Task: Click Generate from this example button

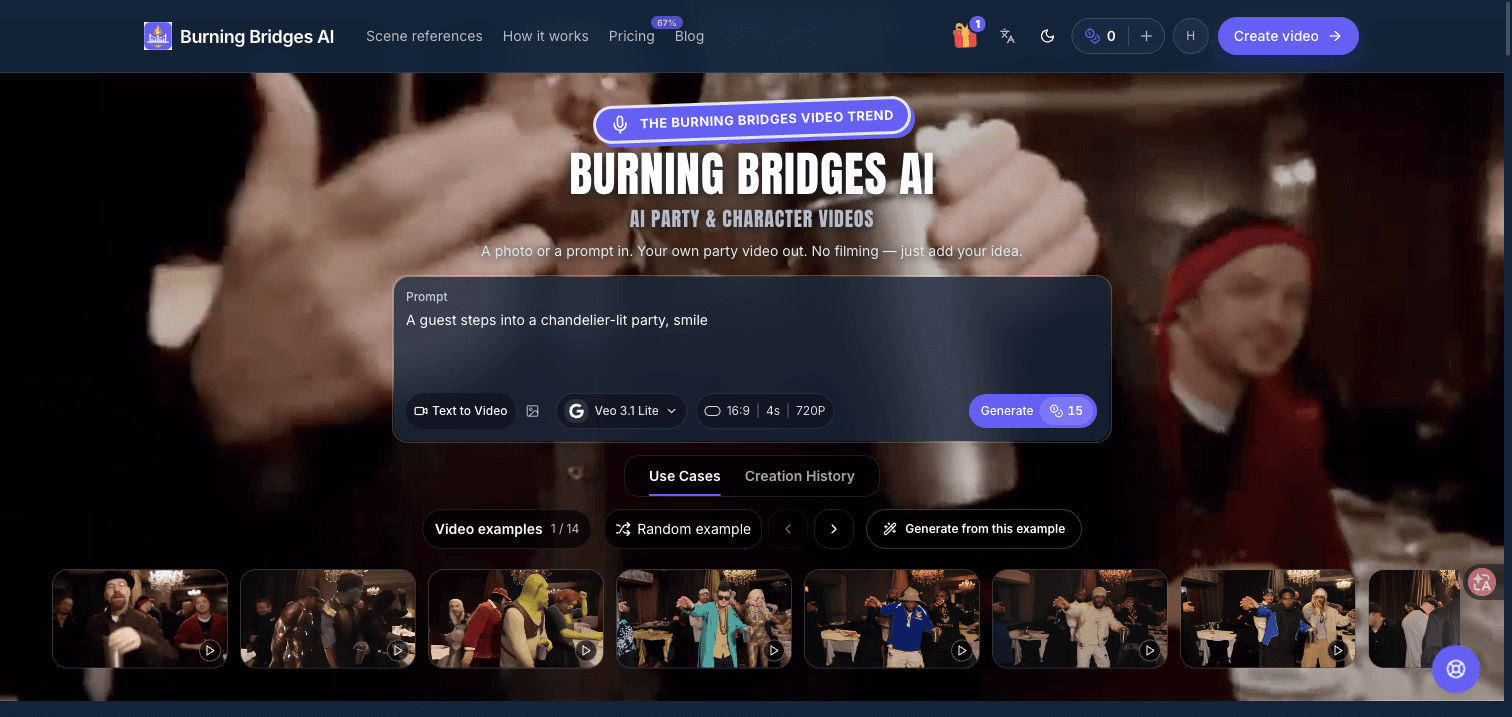Action: tap(974, 529)
